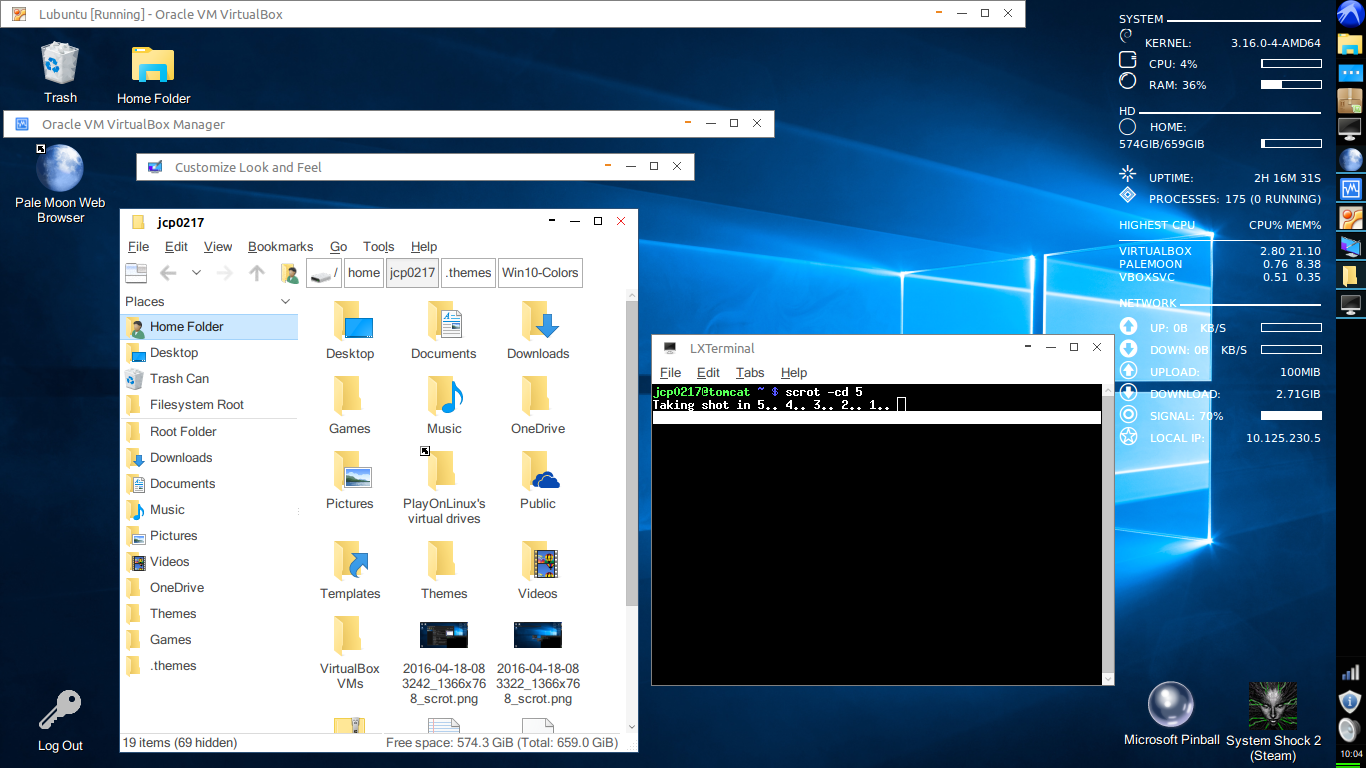Go forward in the file manager toolbar
Screen dimensions: 1366x768
225,273
